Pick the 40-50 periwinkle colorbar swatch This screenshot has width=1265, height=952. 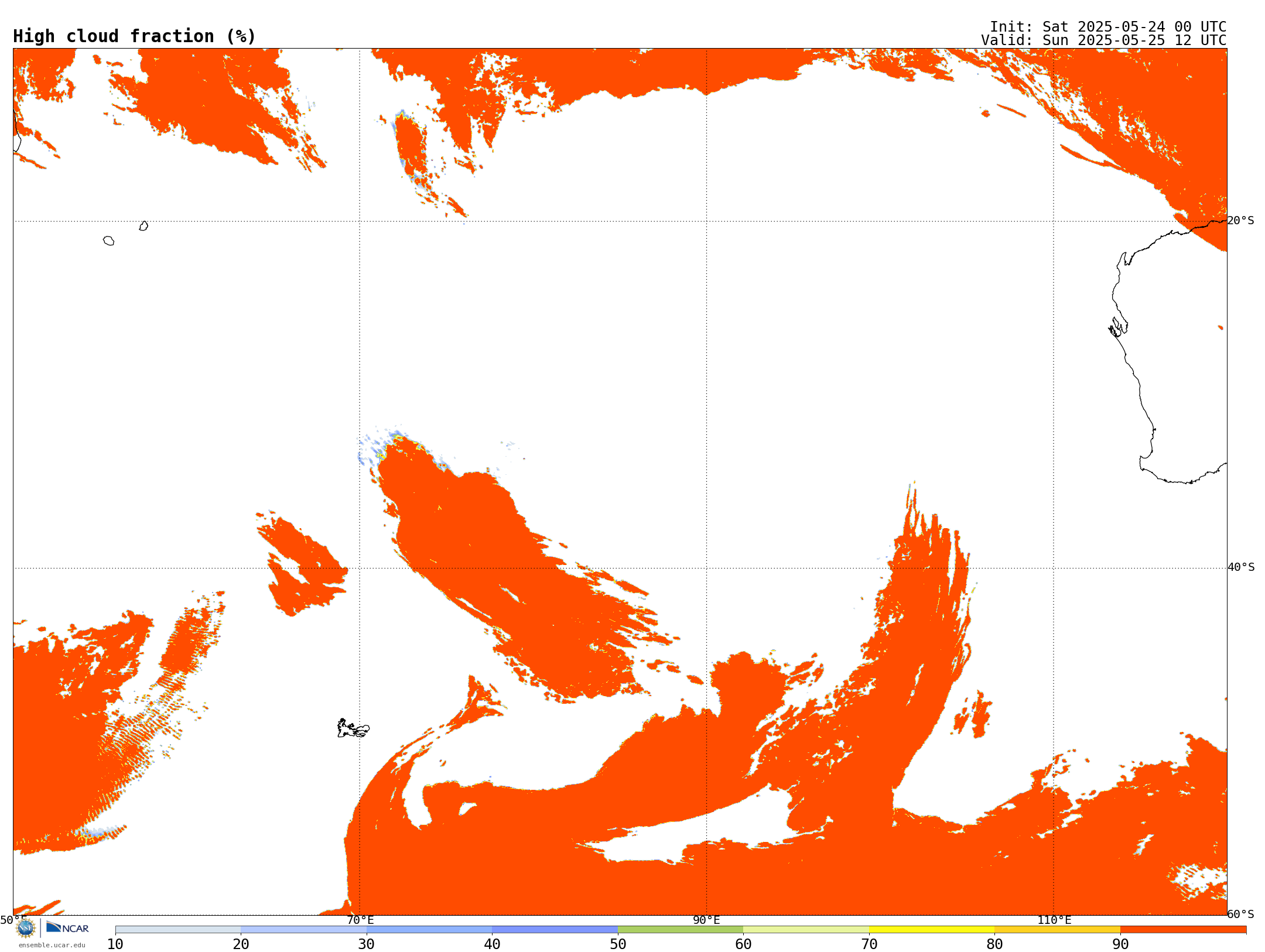(555, 930)
